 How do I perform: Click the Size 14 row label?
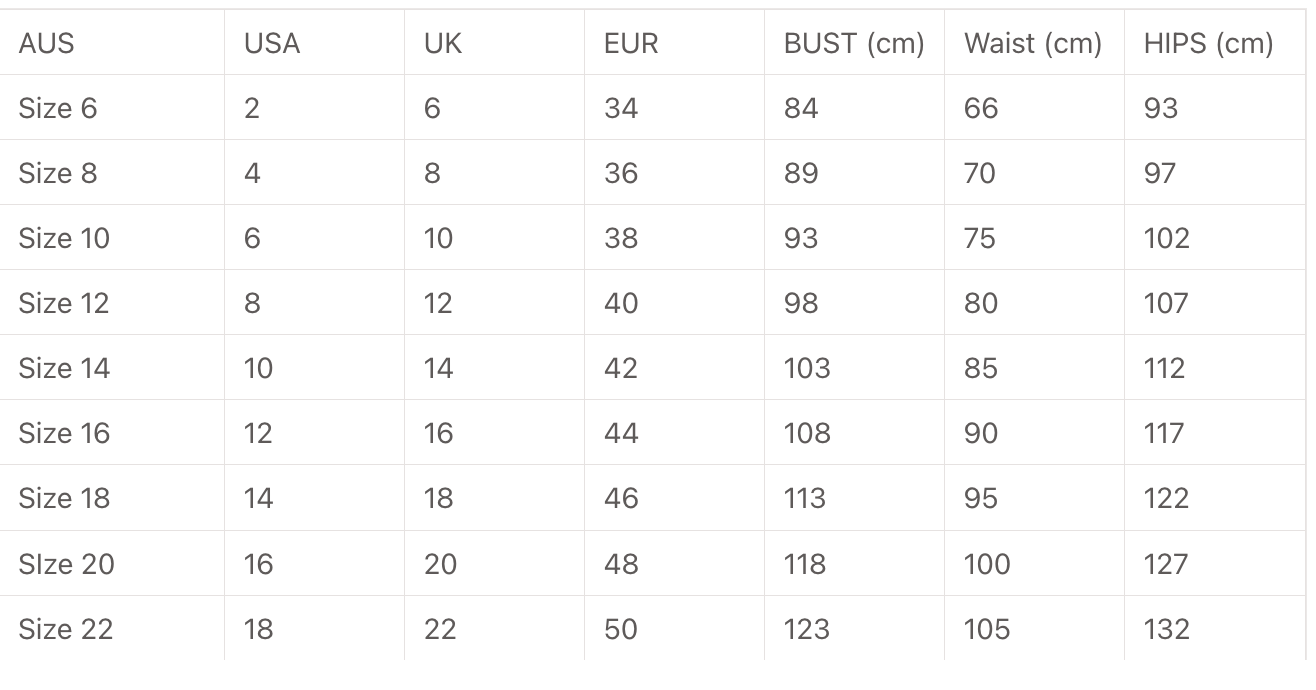(64, 368)
